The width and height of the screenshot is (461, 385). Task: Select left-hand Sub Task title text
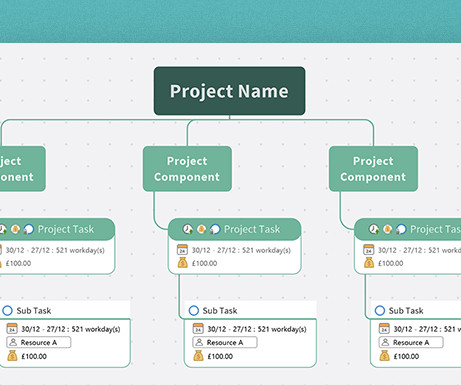tap(34, 311)
